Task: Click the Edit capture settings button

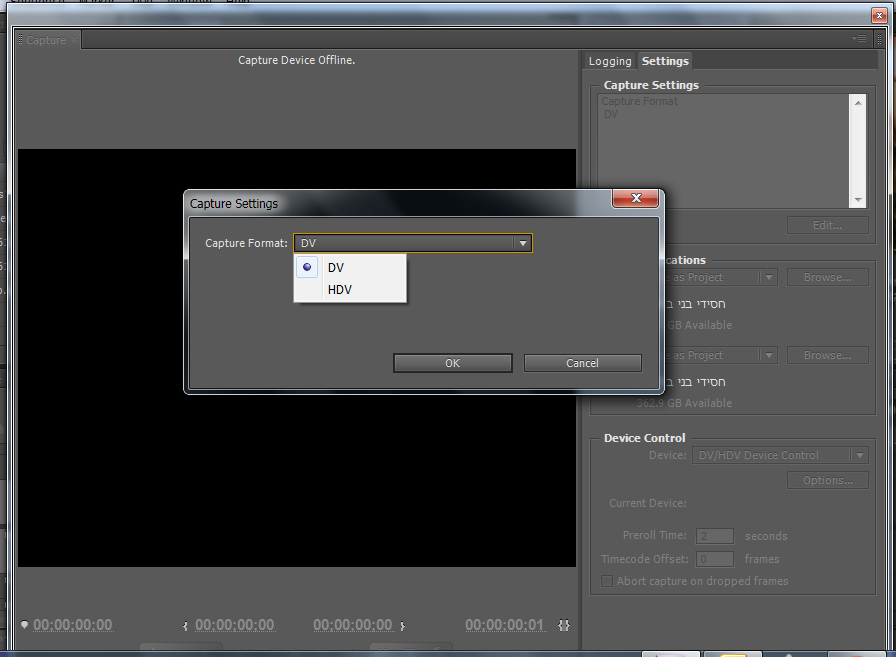Action: [827, 225]
